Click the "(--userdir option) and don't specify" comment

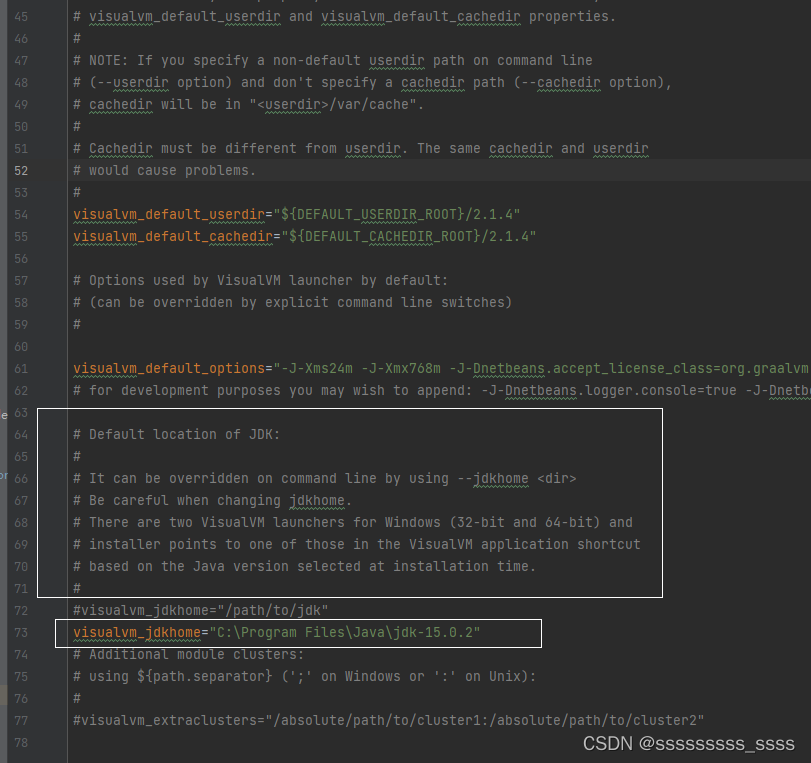tap(372, 83)
